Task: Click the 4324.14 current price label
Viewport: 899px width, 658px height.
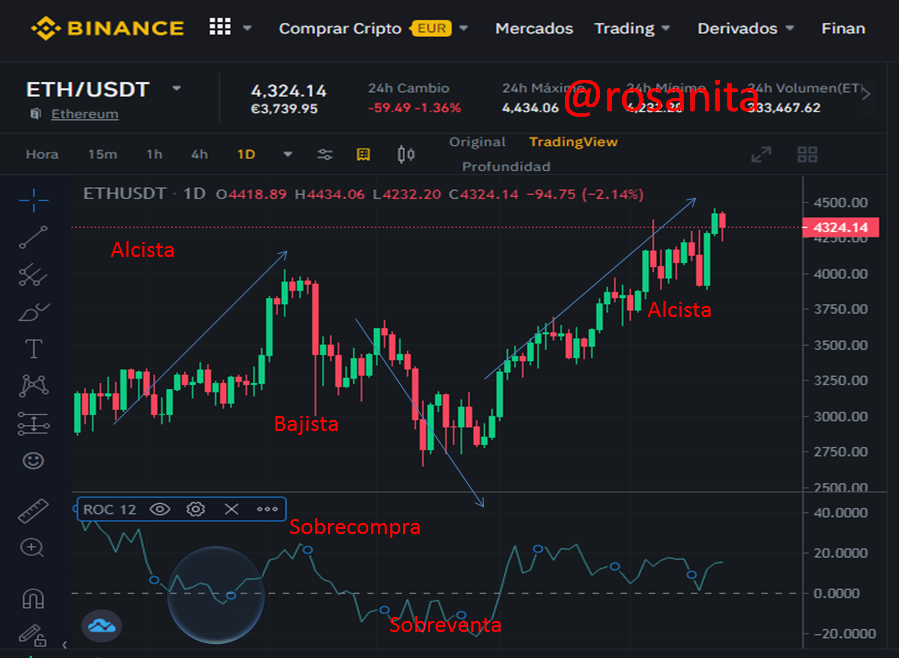Action: click(x=841, y=228)
